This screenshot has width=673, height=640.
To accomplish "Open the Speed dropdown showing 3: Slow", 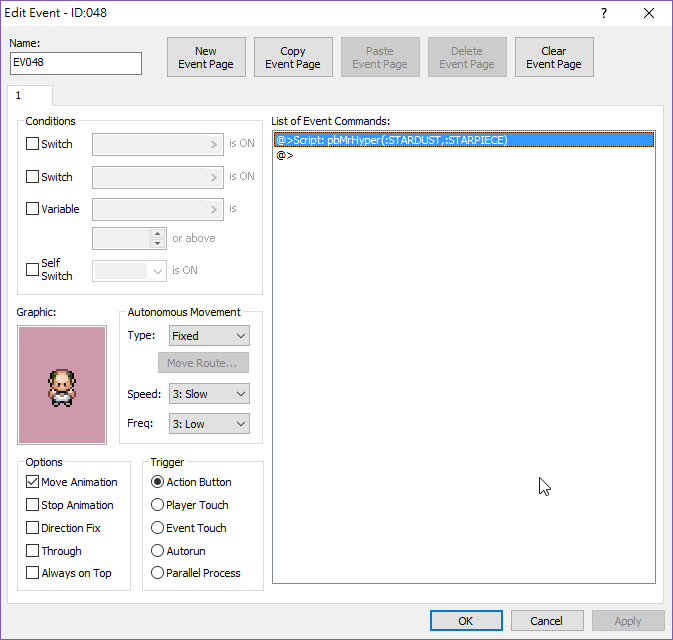I will 208,394.
